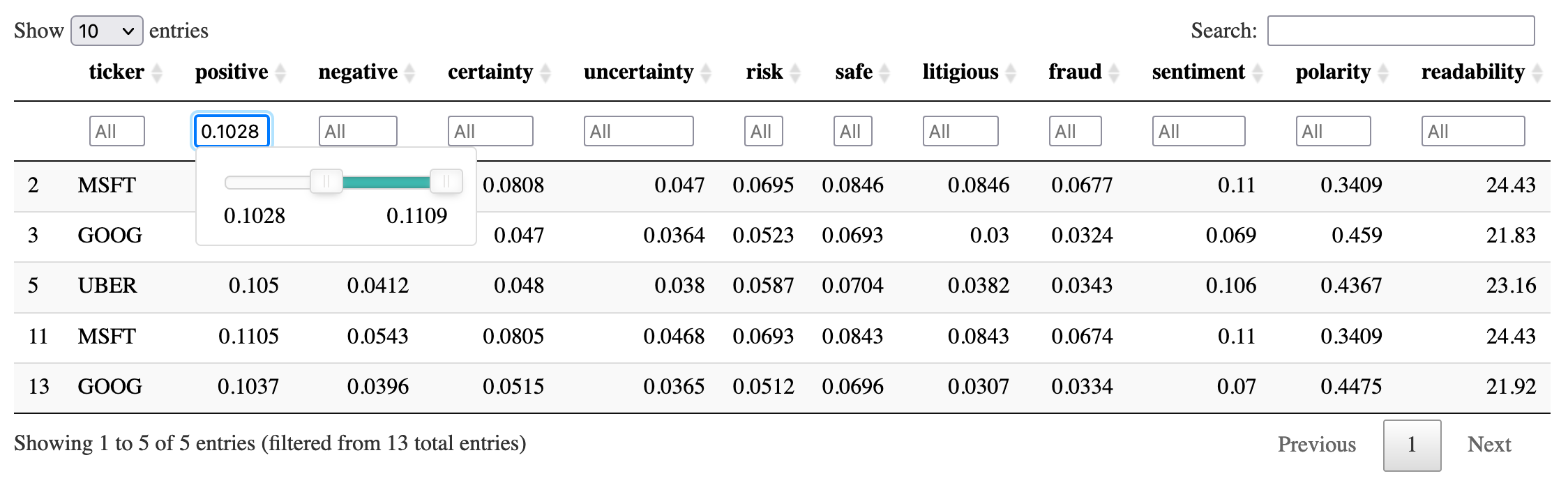The width and height of the screenshot is (1568, 492).
Task: Click the right slider handle at 0.1109
Action: pos(446,183)
